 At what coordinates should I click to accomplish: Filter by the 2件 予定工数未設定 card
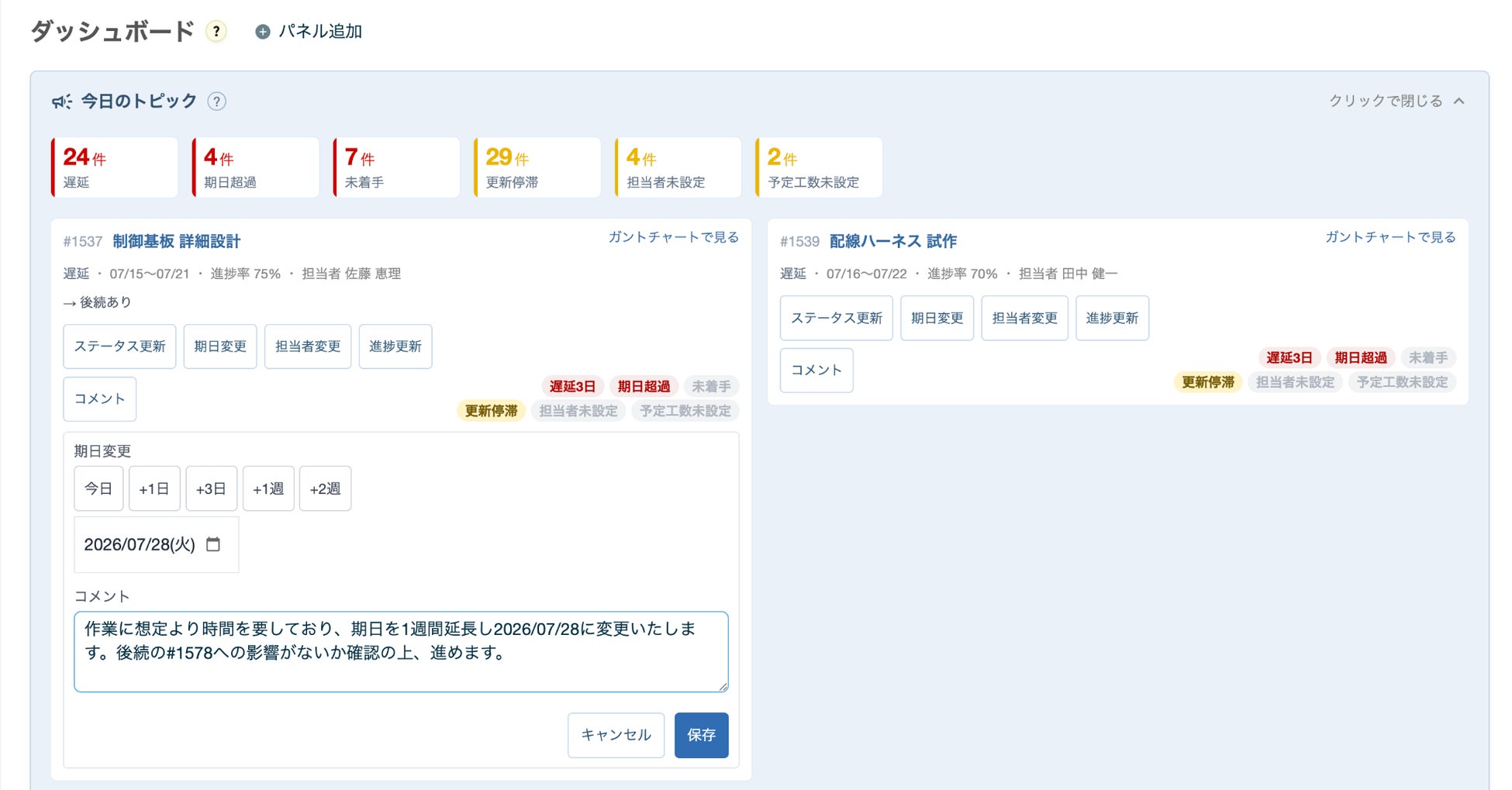click(x=819, y=167)
